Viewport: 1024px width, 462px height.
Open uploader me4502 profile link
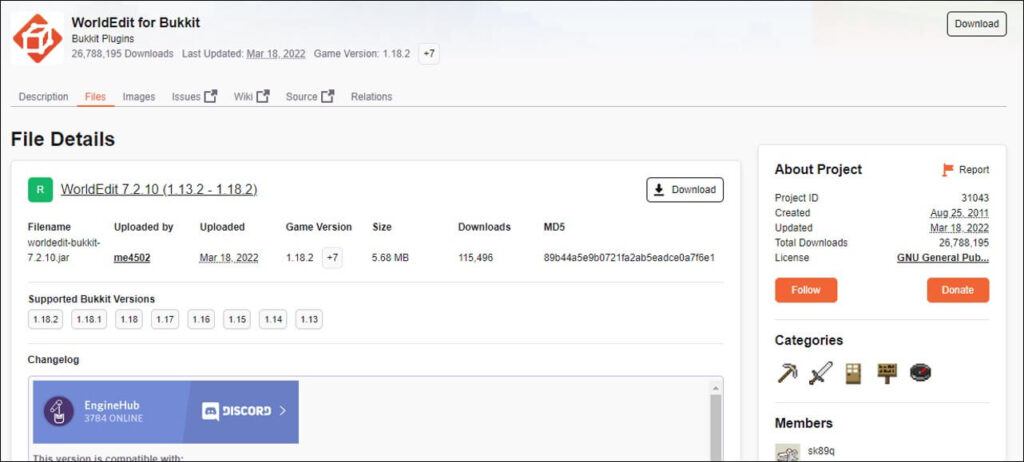tap(132, 257)
